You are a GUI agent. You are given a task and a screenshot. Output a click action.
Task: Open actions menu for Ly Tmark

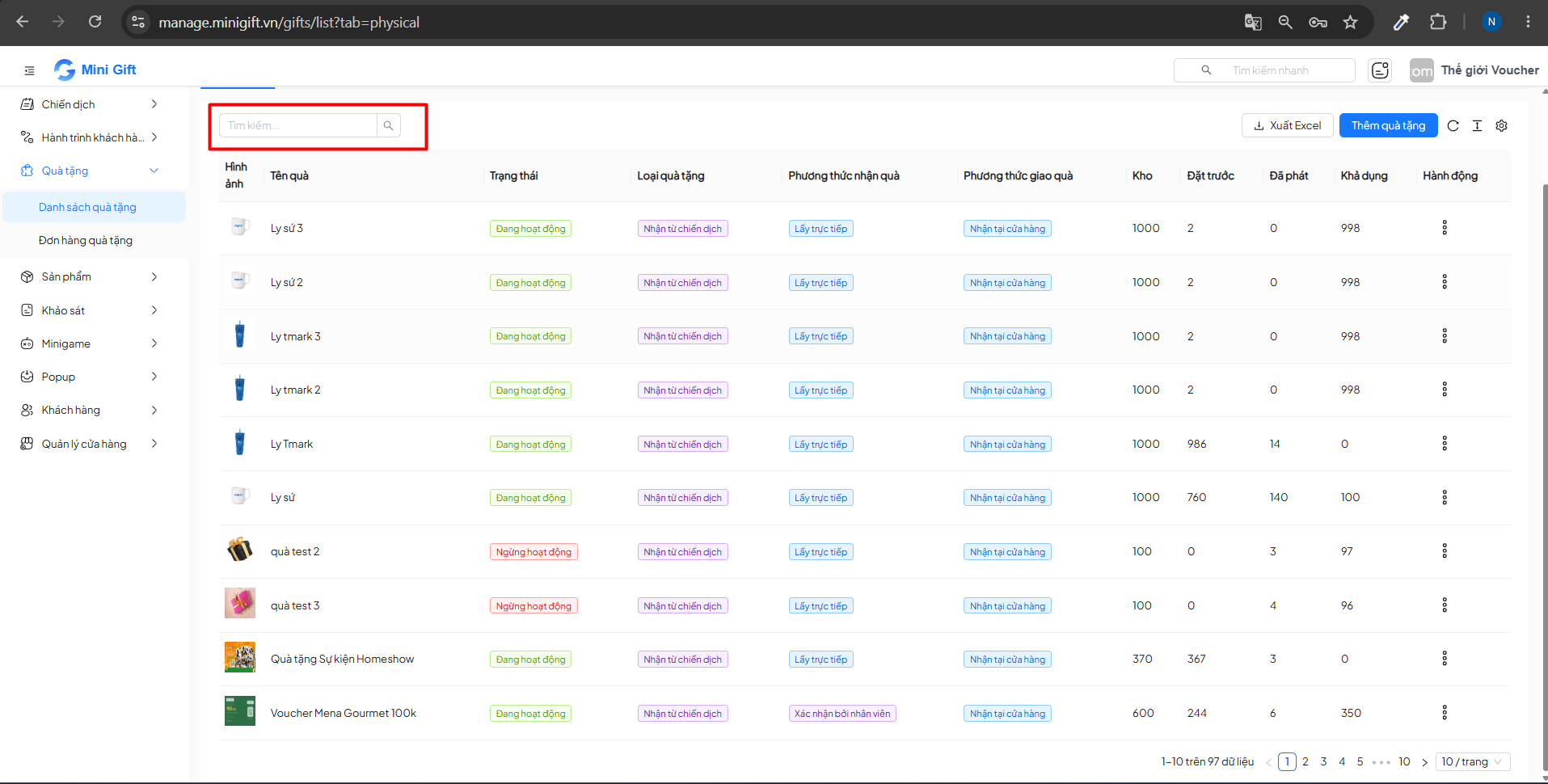click(1445, 444)
